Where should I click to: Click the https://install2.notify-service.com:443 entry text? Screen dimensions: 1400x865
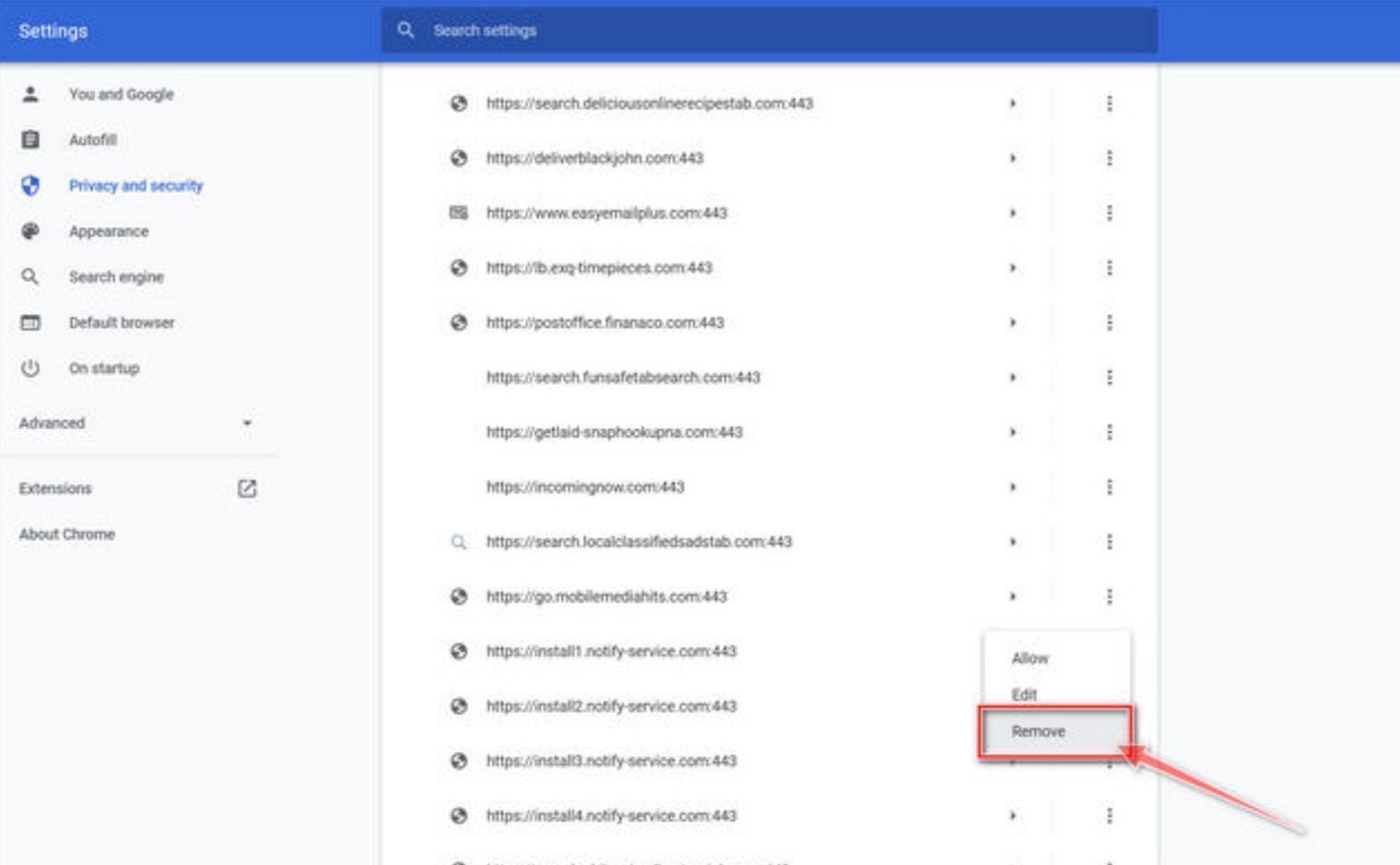pos(611,706)
